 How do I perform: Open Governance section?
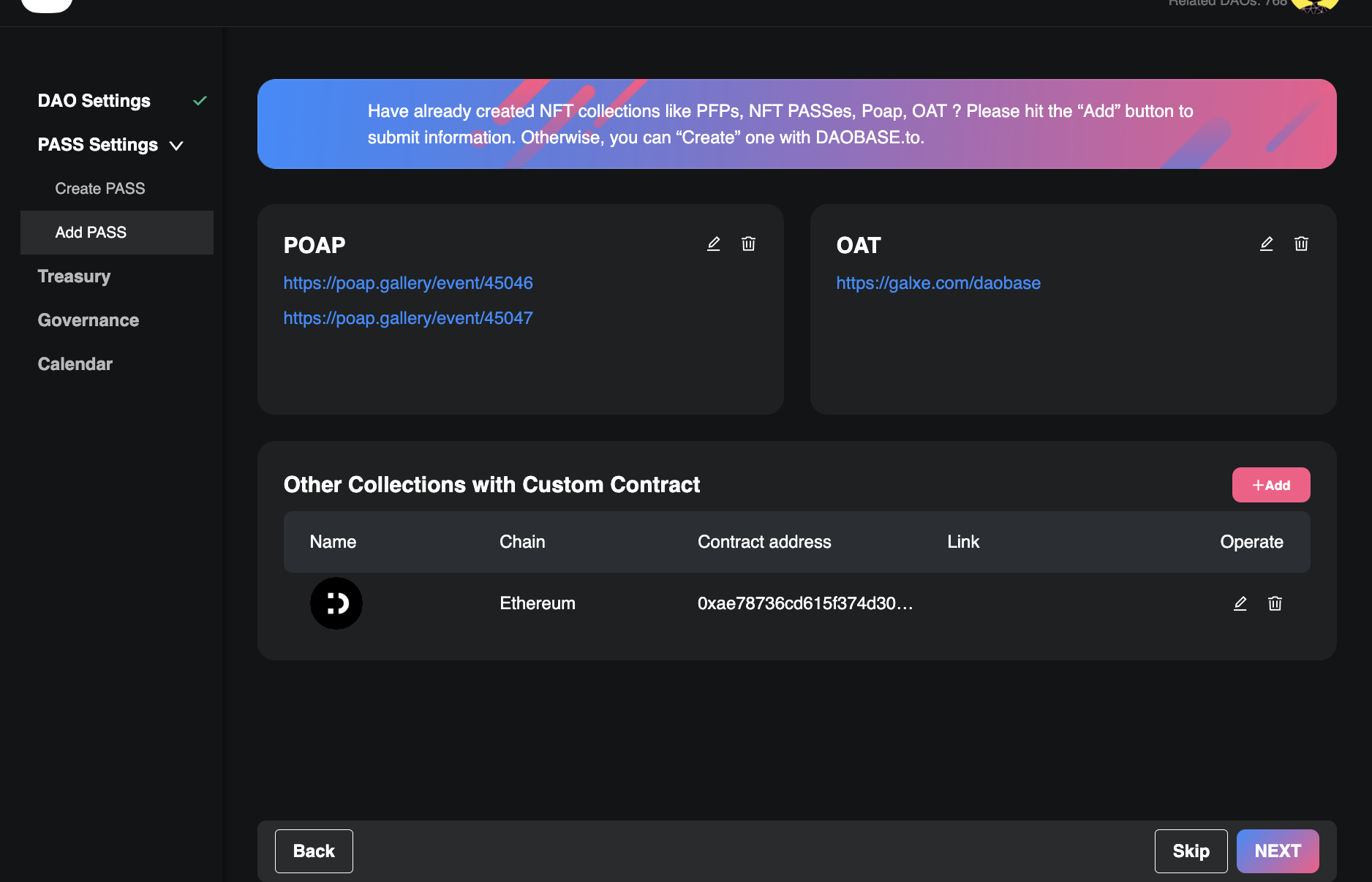click(x=88, y=320)
